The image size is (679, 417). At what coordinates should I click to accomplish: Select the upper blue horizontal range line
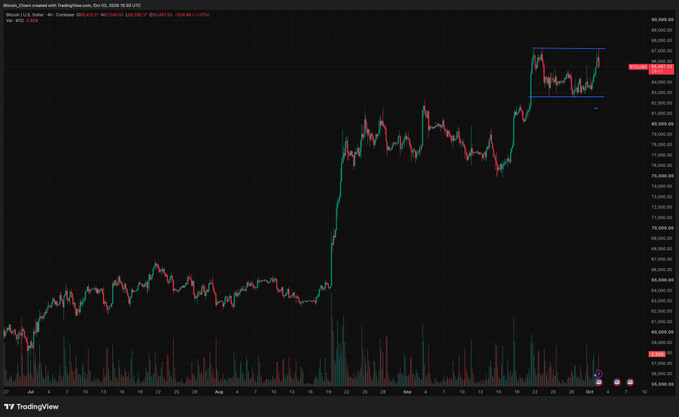coord(569,48)
